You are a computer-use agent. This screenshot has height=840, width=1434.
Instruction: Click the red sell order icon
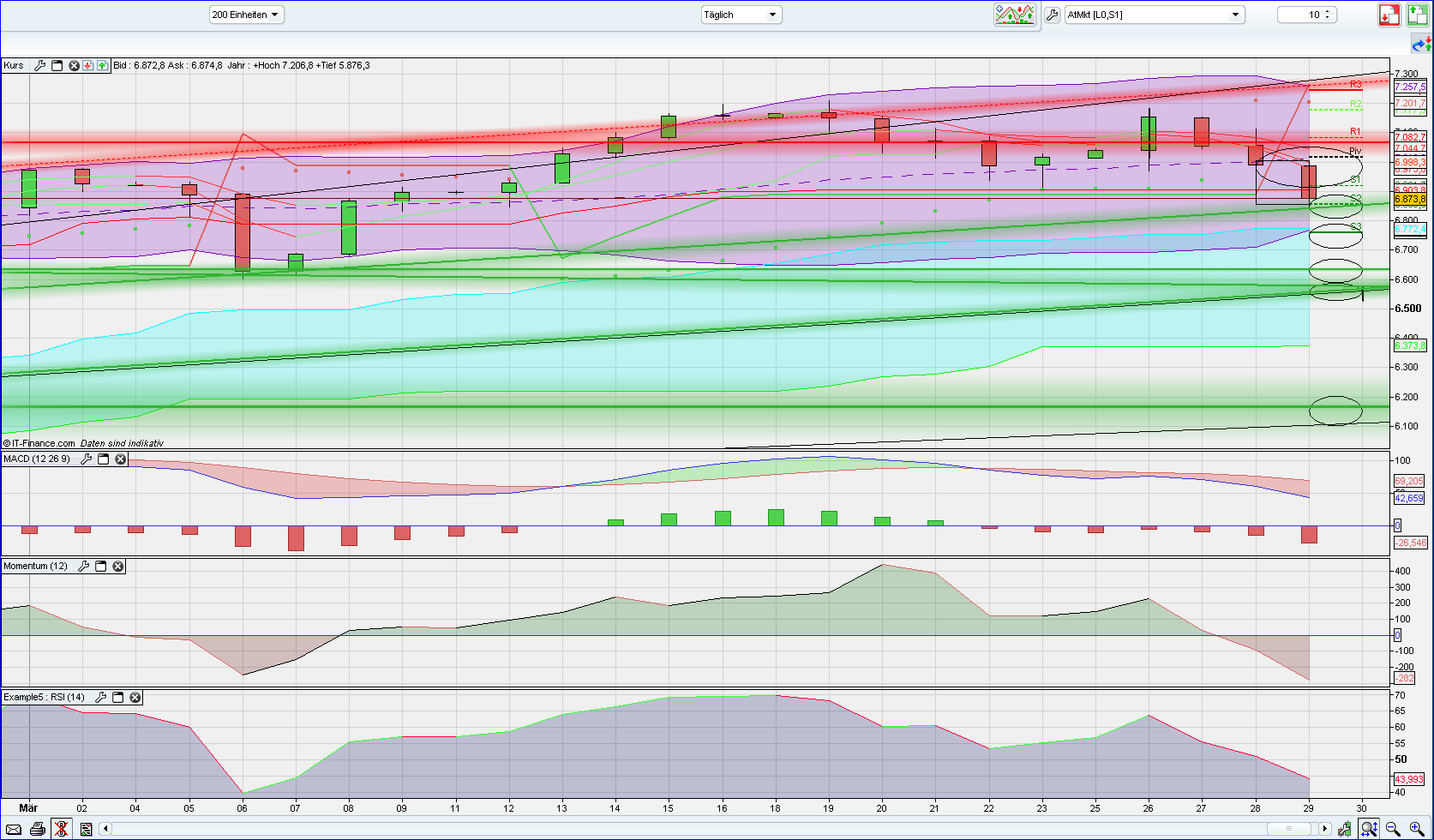(1389, 15)
